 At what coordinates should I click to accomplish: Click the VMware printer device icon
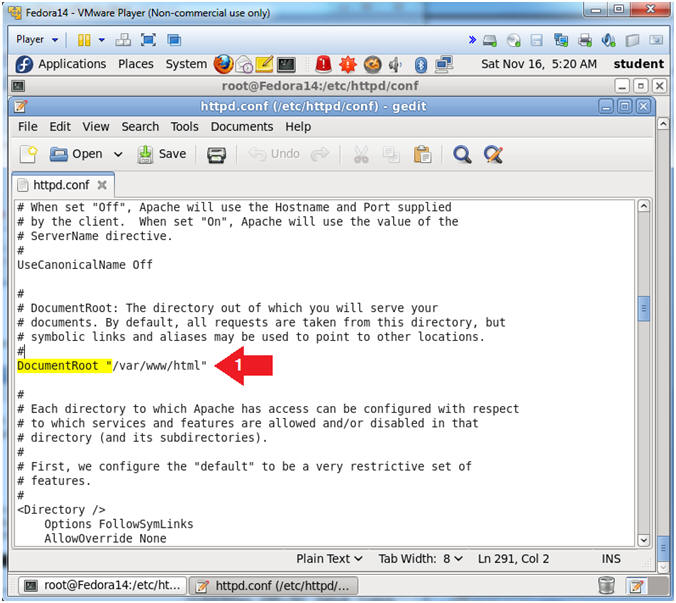coord(585,41)
